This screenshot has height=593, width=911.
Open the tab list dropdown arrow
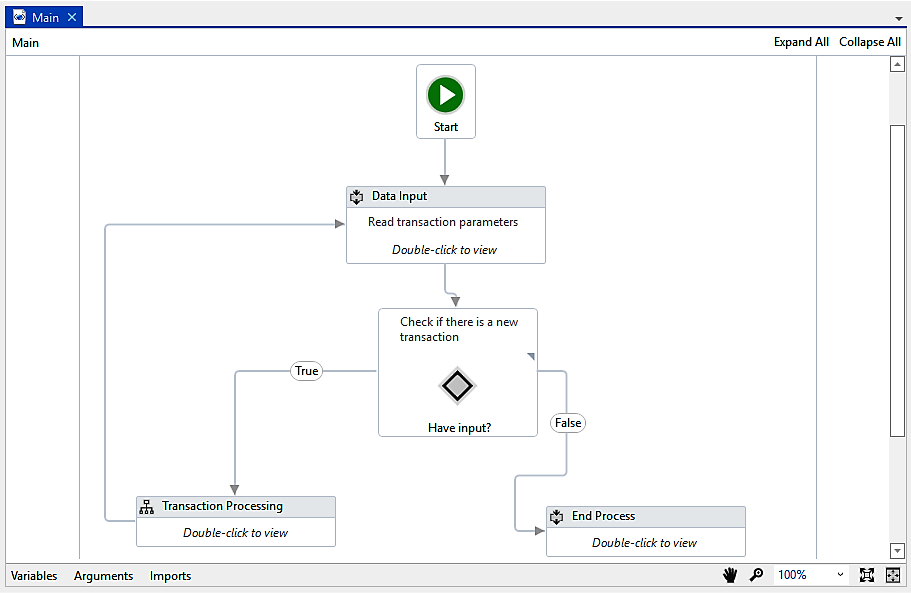point(899,19)
